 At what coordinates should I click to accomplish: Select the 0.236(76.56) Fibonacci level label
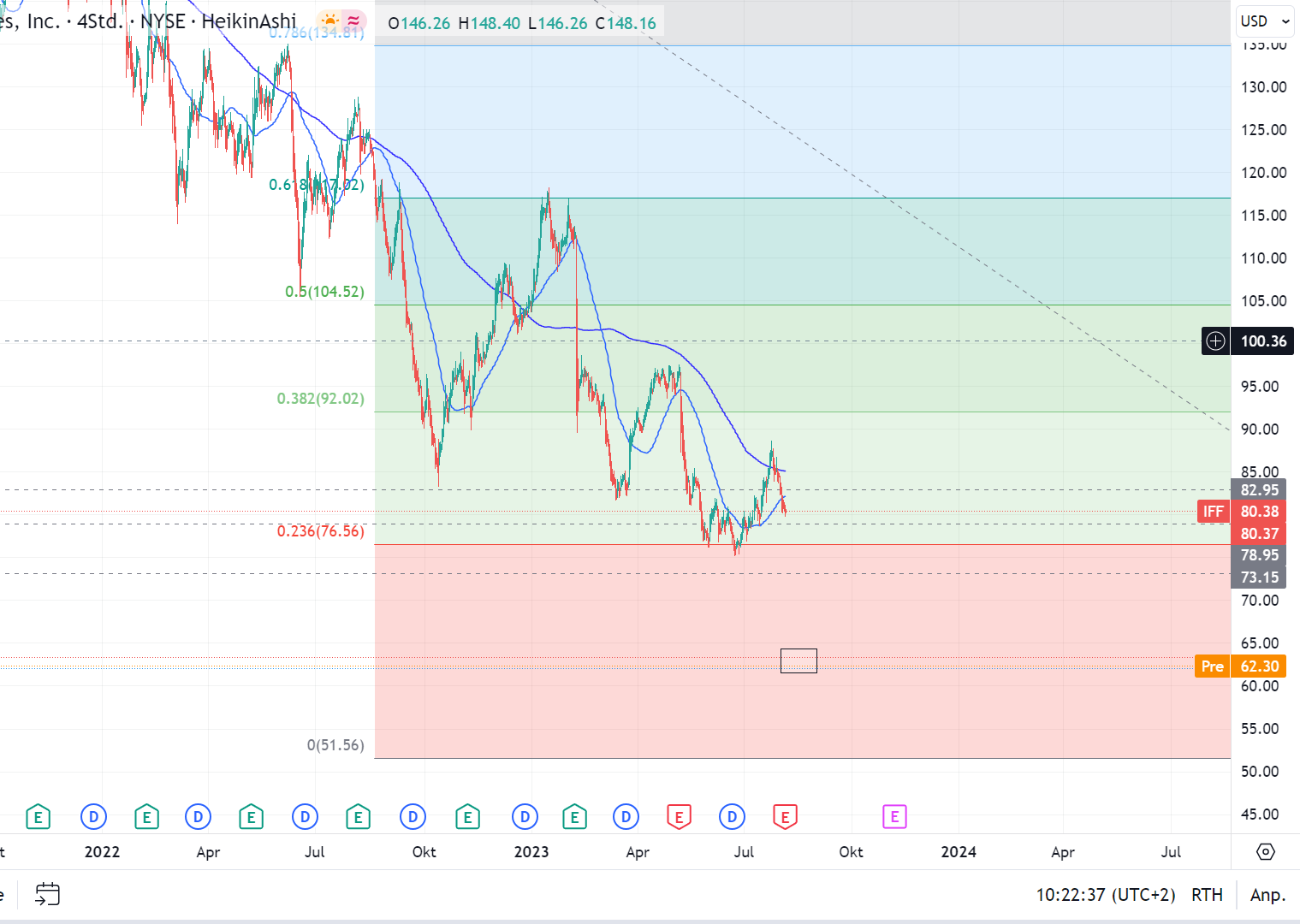(320, 531)
